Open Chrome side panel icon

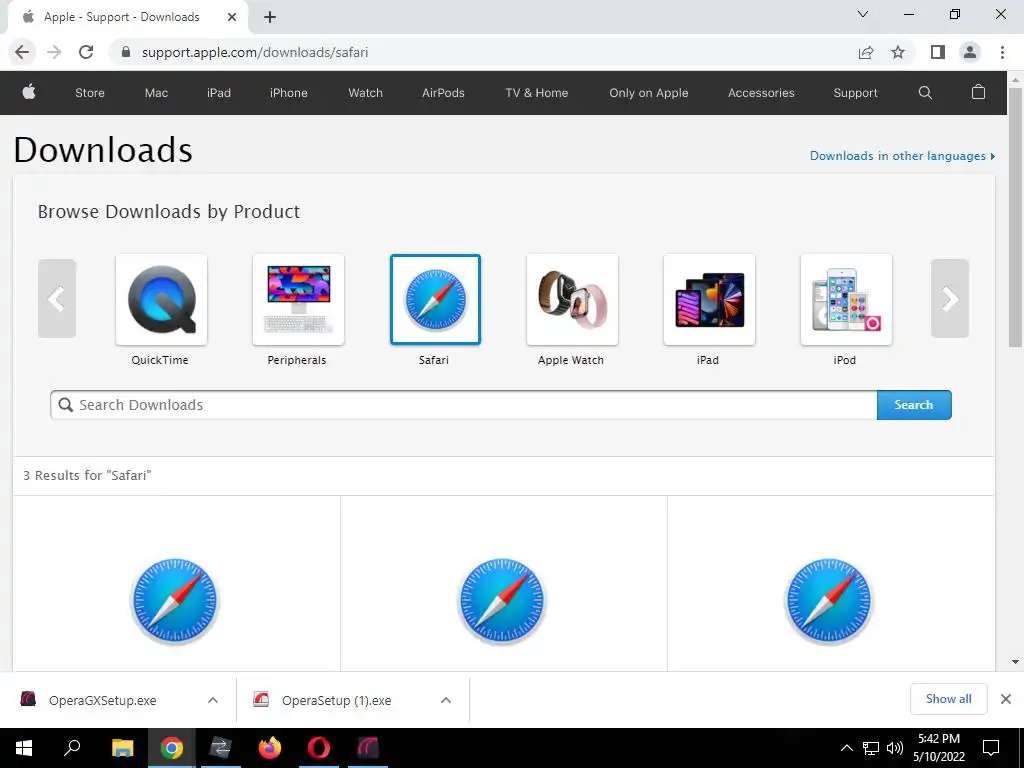938,52
